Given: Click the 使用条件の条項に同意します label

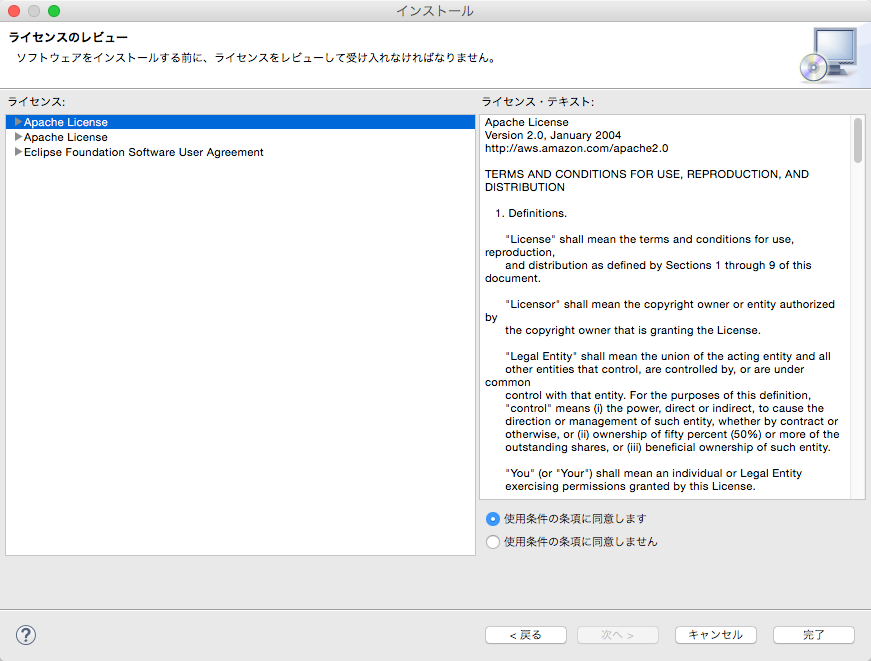Looking at the screenshot, I should (575, 519).
